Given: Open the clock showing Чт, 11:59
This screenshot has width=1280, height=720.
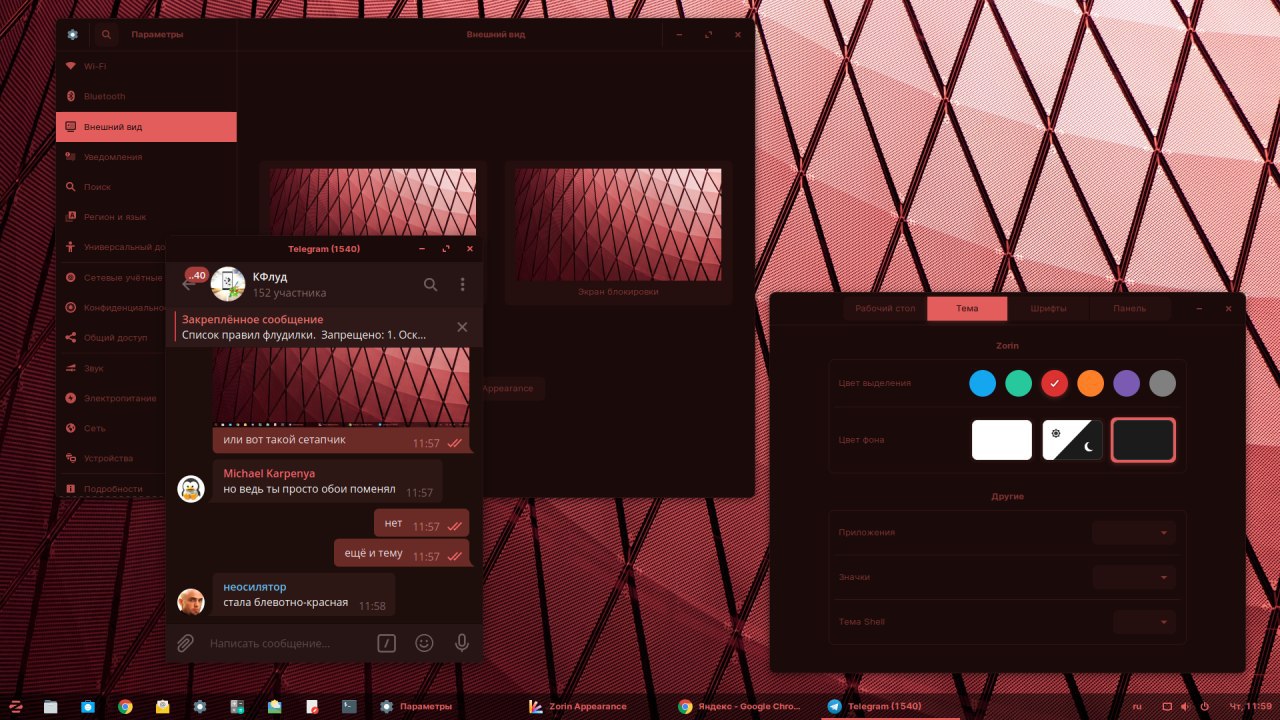Looking at the screenshot, I should 1250,706.
